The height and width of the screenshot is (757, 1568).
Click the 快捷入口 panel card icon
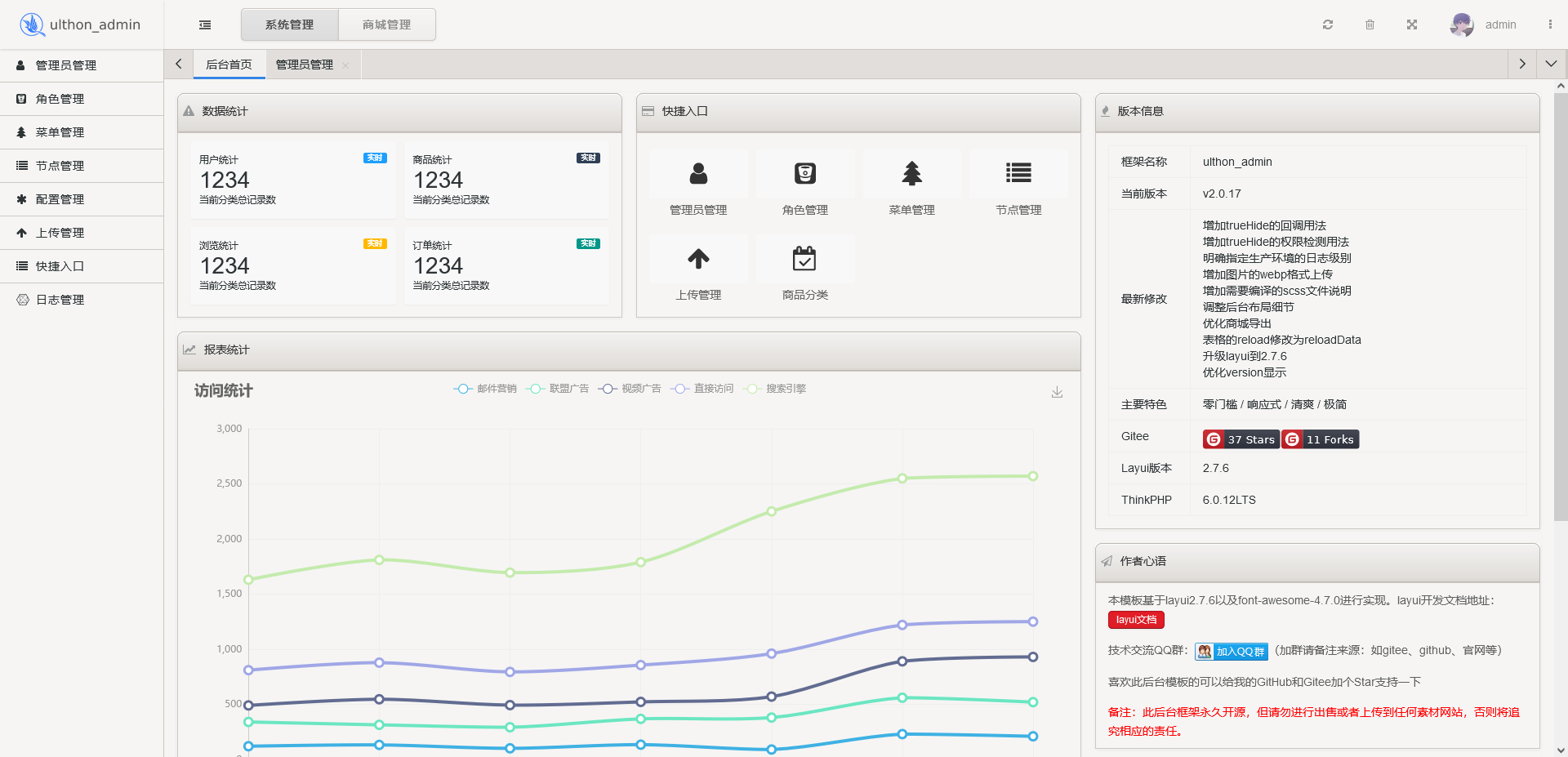click(x=648, y=111)
